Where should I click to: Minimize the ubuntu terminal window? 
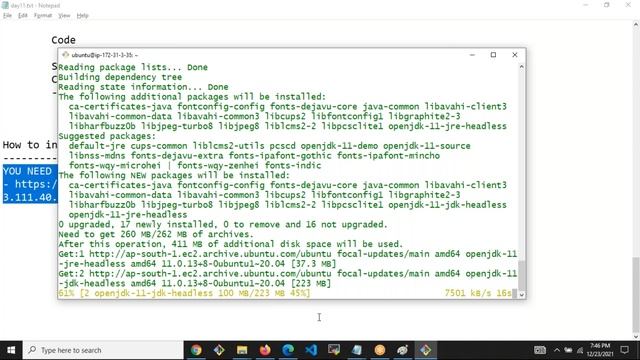click(x=472, y=55)
